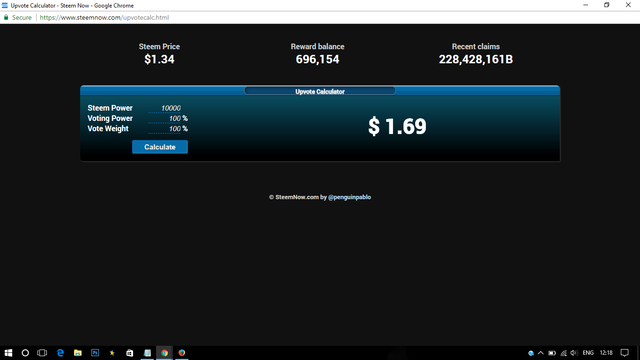Edit the Vote Weight percentage field
This screenshot has height=360, width=640.
(164, 129)
